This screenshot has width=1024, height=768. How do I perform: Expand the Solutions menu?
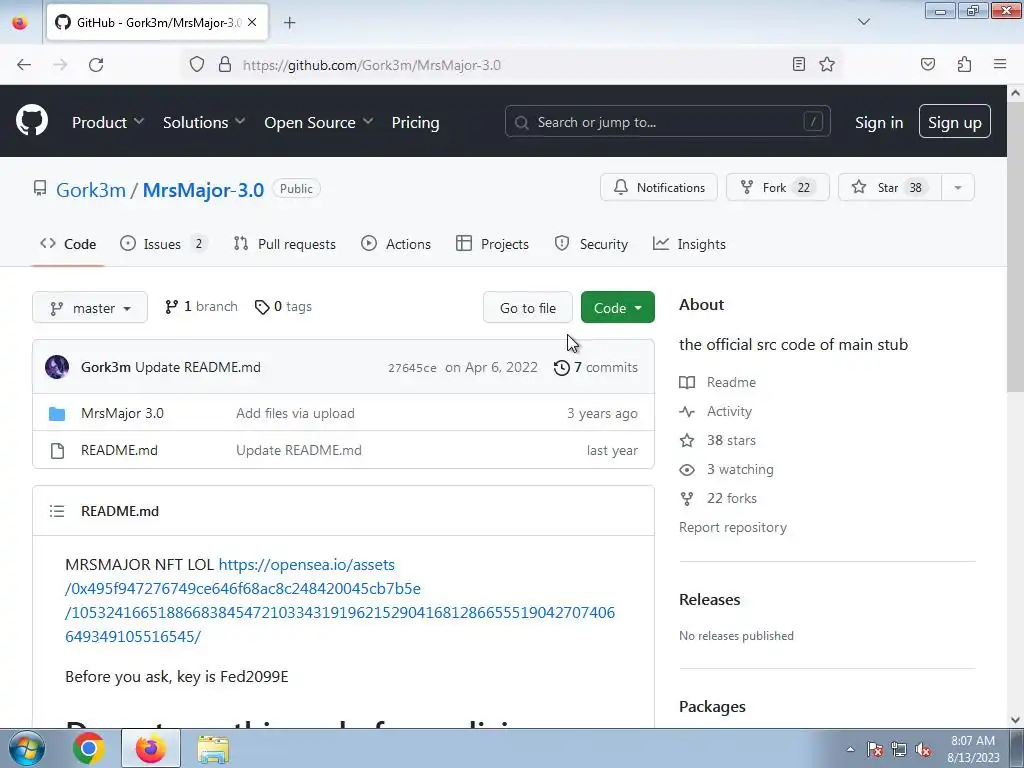tap(204, 122)
